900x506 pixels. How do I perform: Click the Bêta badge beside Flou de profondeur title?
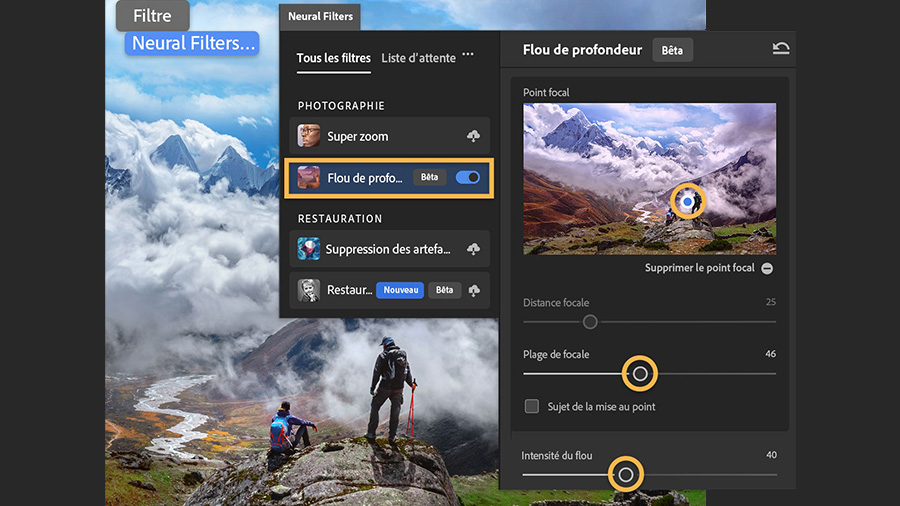(672, 50)
